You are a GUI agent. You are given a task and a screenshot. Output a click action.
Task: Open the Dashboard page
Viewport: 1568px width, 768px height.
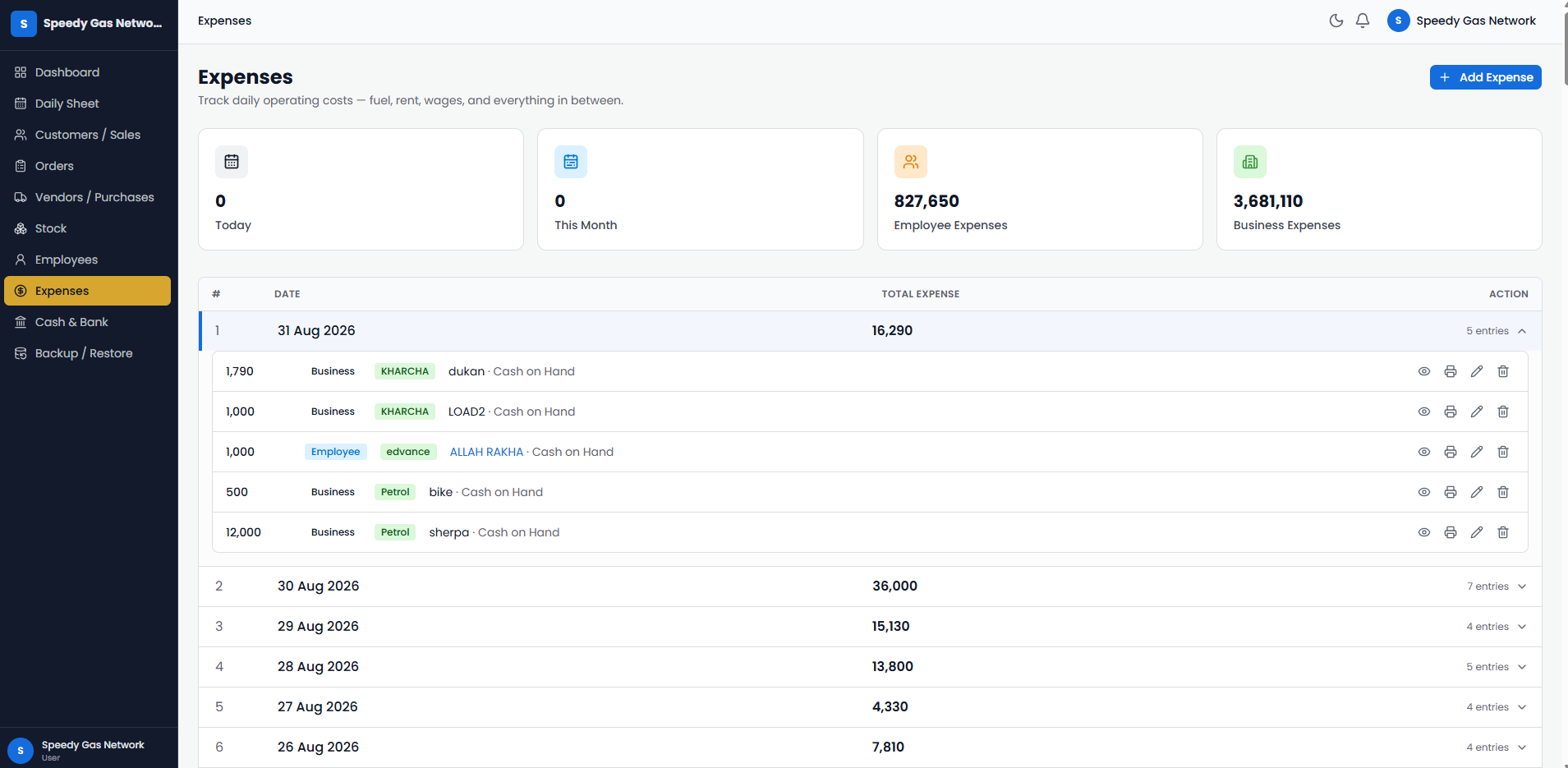coord(87,72)
